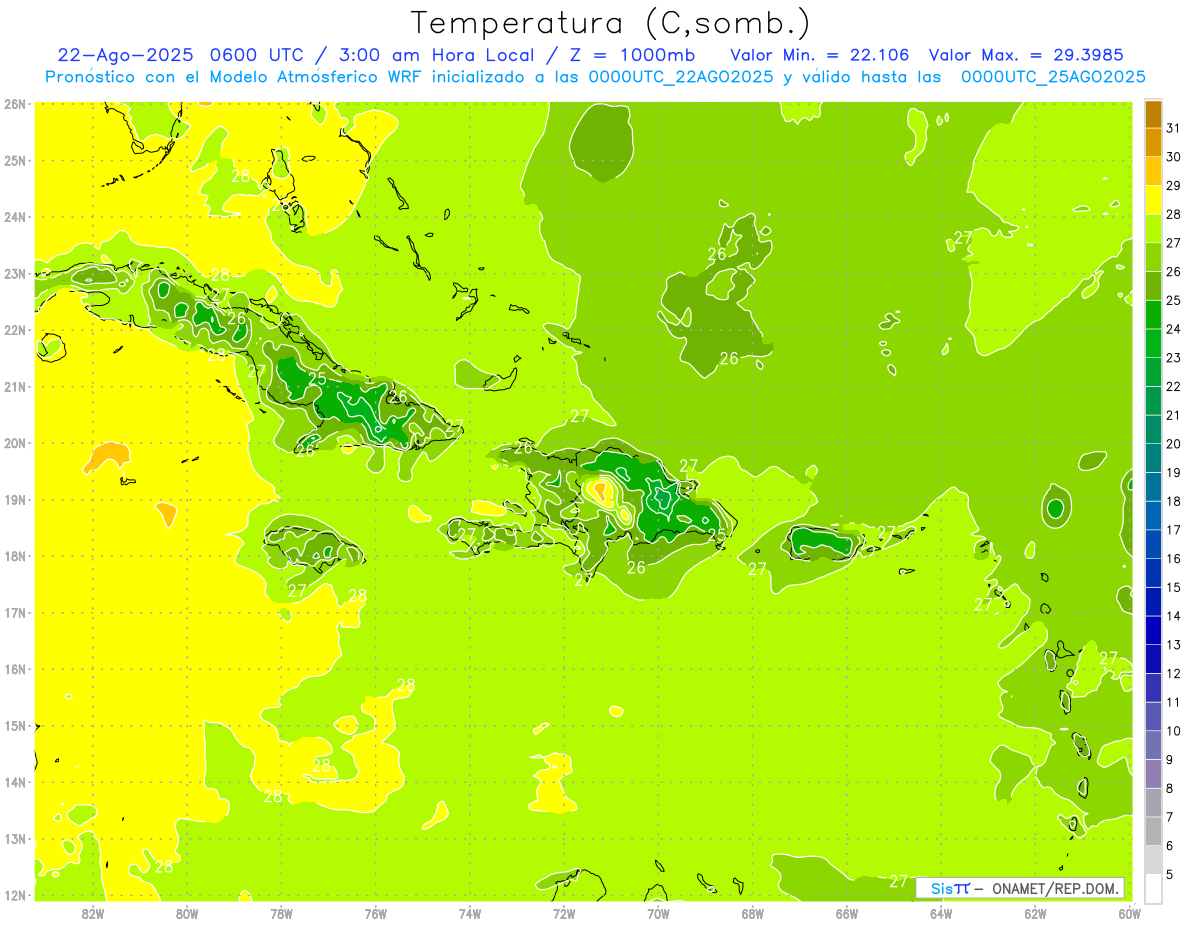
Task: Click the "66W" longitude axis label
Action: pyautogui.click(x=847, y=913)
